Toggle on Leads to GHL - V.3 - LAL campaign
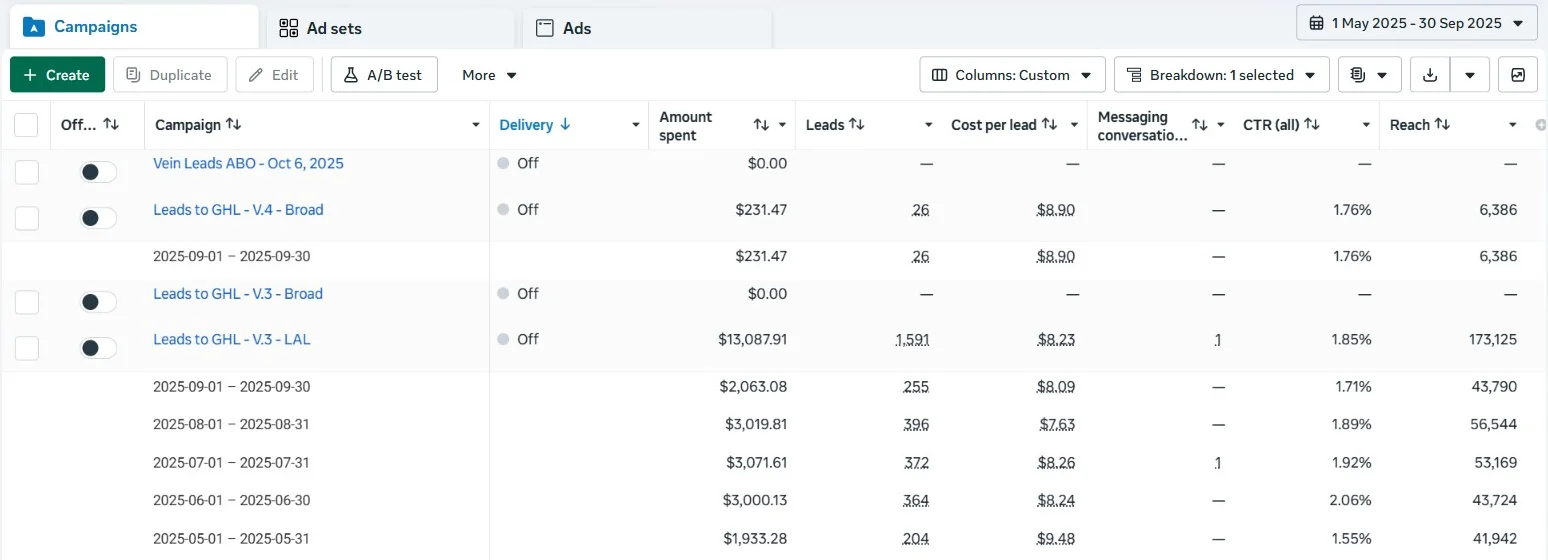Viewport: 1548px width, 560px height. (98, 348)
